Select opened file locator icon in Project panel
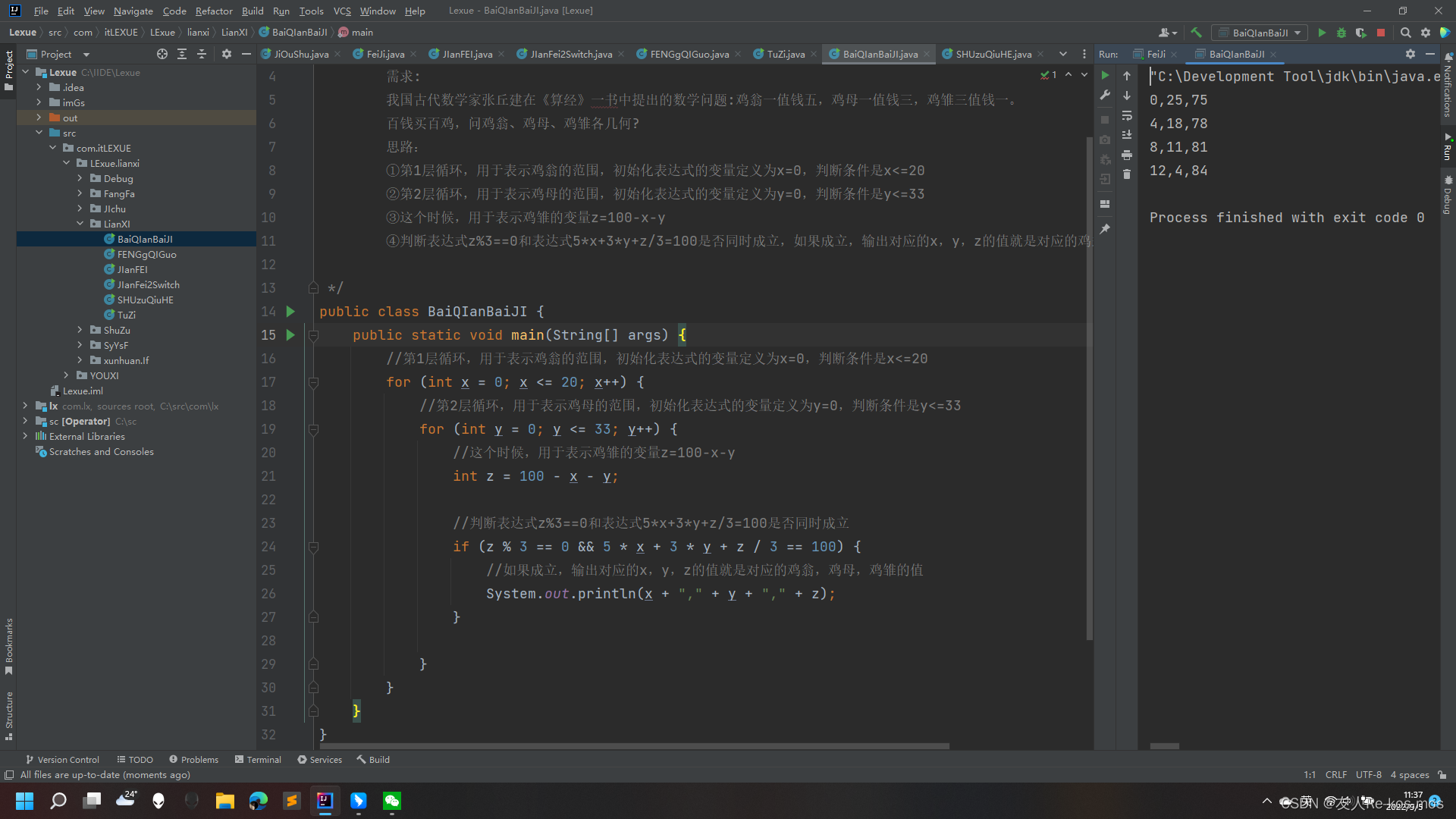1456x819 pixels. [162, 54]
